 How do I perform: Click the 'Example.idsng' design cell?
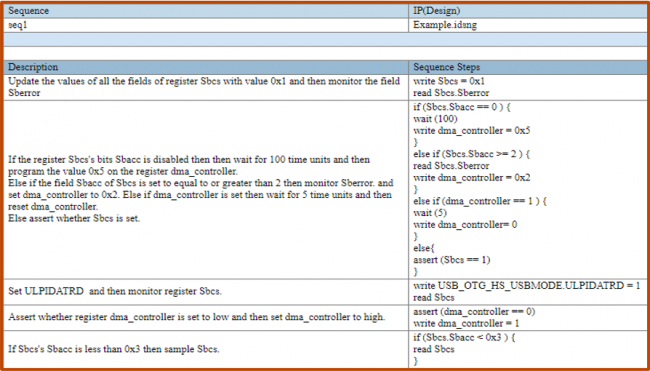[528, 25]
